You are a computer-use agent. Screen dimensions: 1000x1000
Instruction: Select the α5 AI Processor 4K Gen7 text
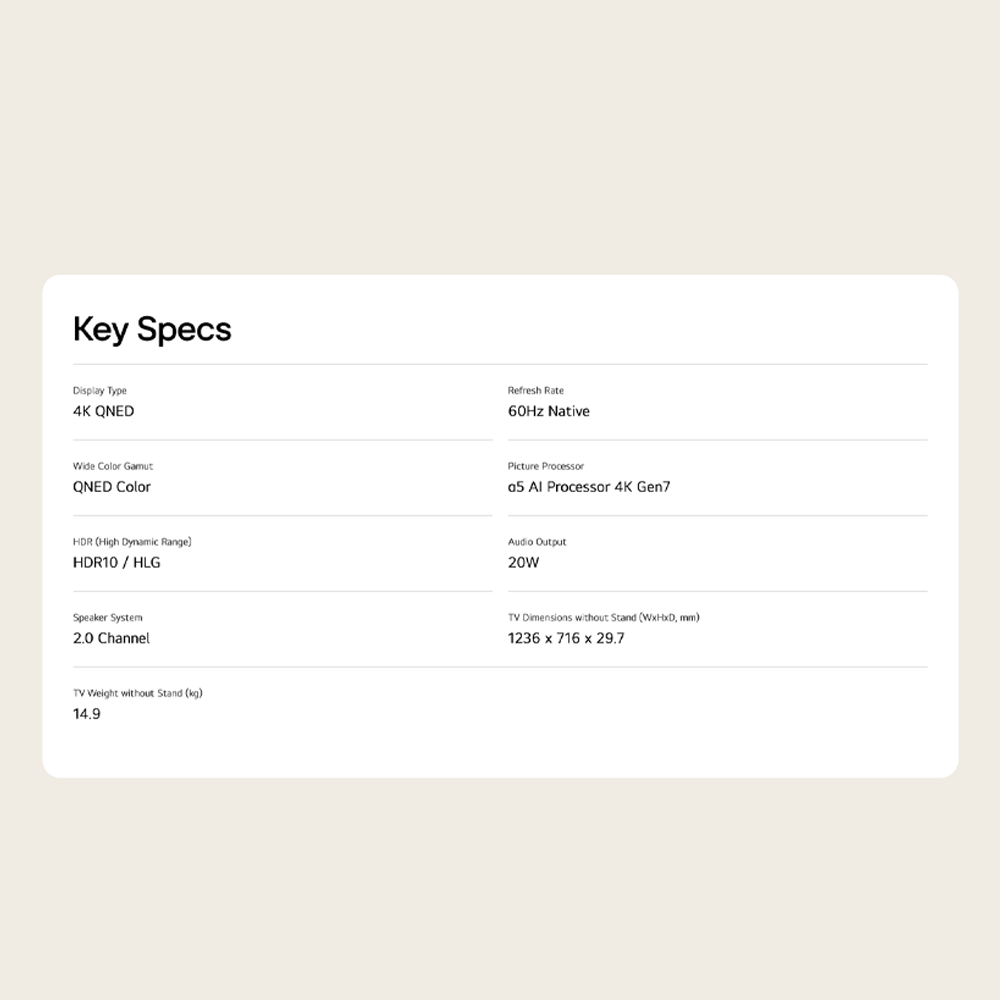pos(589,487)
